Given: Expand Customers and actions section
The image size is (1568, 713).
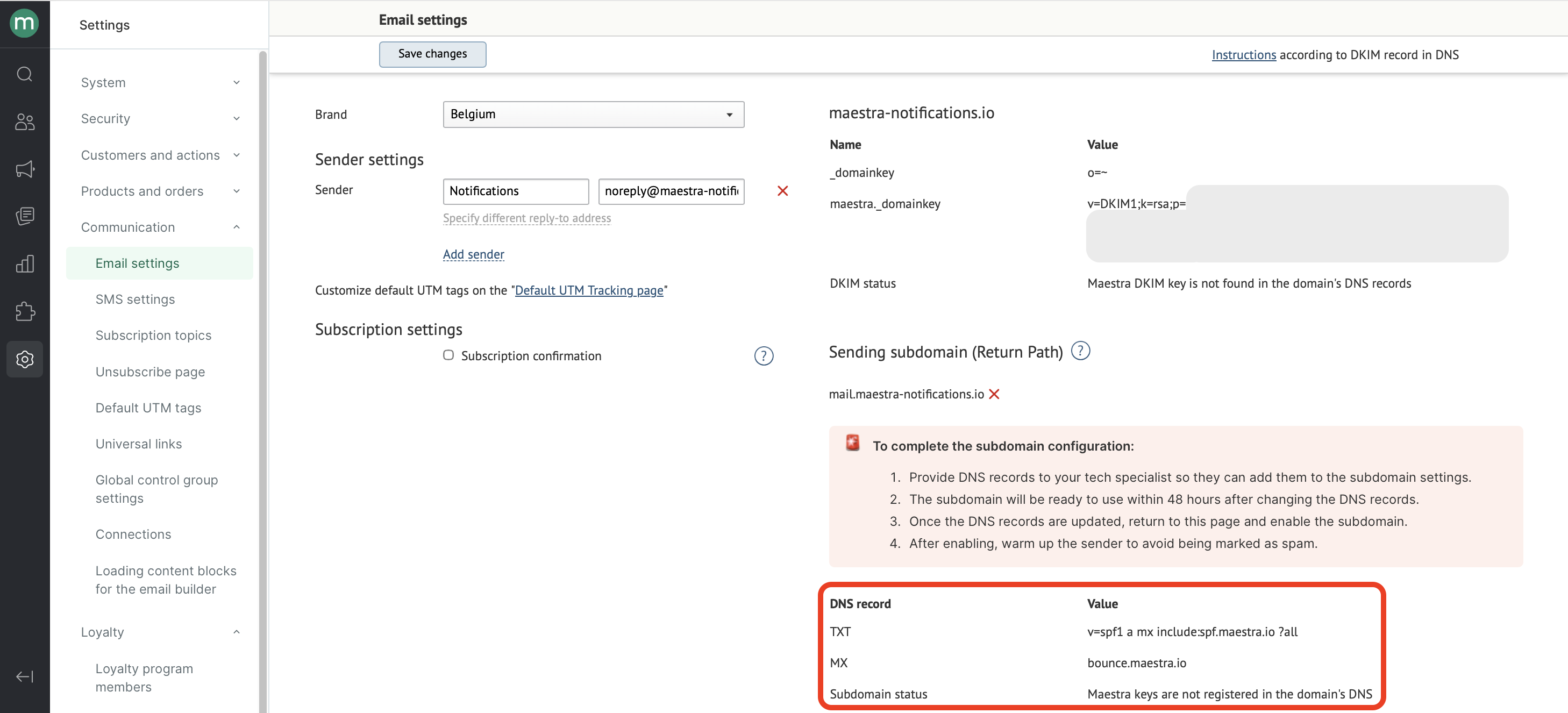Looking at the screenshot, I should tap(161, 155).
